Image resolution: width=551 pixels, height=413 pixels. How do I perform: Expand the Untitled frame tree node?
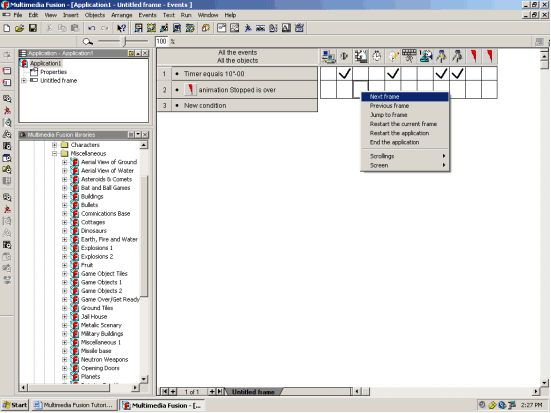24,81
